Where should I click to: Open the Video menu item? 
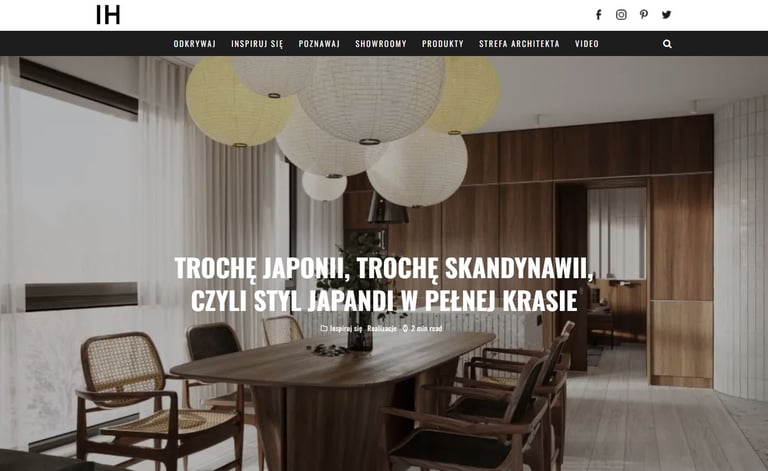[x=587, y=44]
